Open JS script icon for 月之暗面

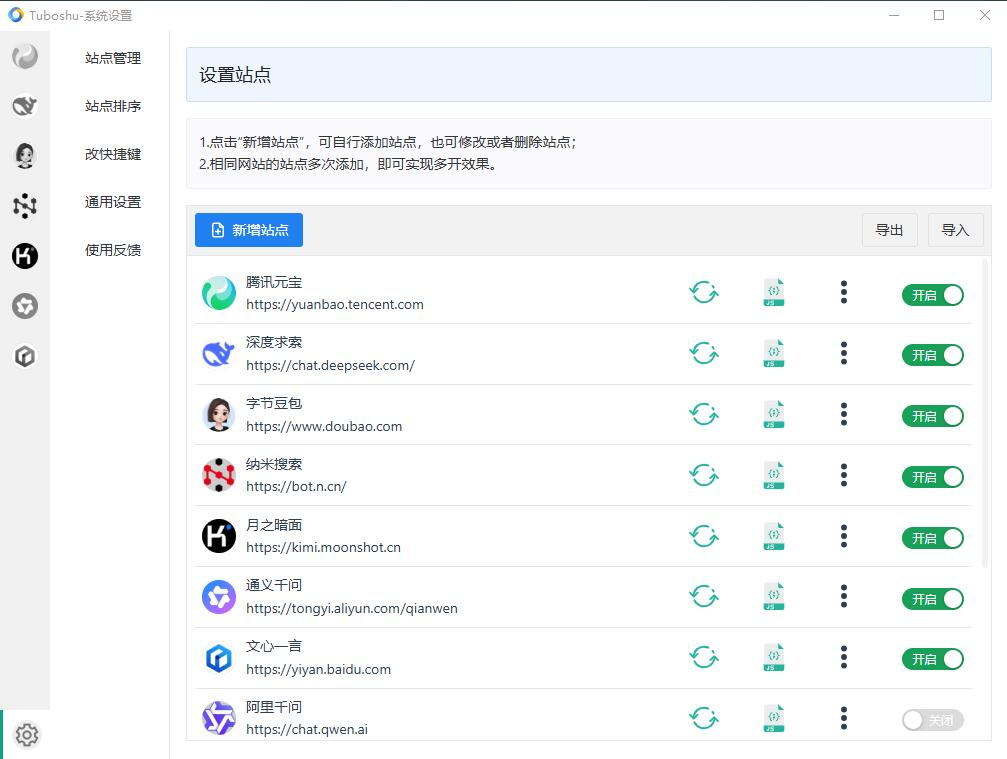coord(773,537)
